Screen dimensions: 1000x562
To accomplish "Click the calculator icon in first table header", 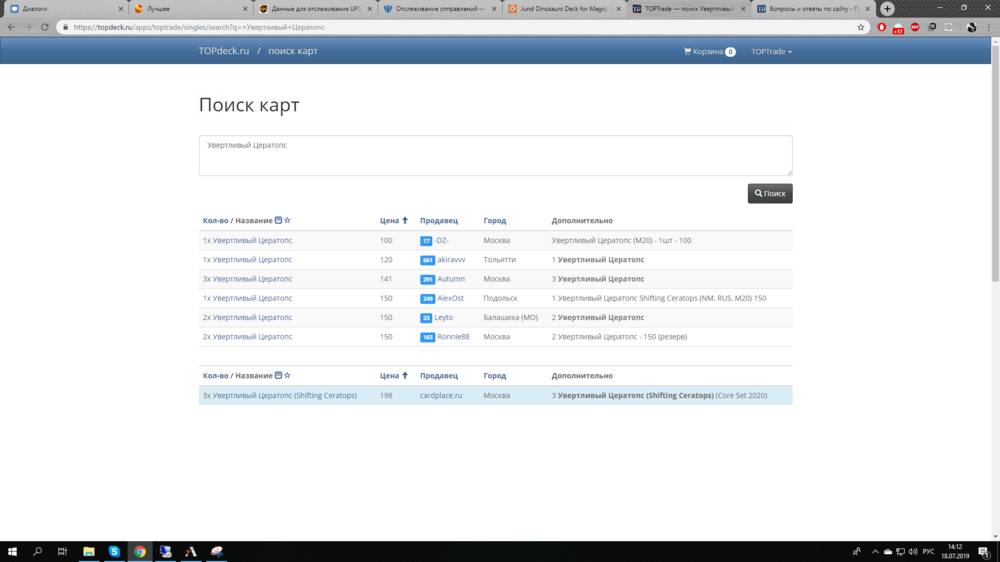I will 278,220.
